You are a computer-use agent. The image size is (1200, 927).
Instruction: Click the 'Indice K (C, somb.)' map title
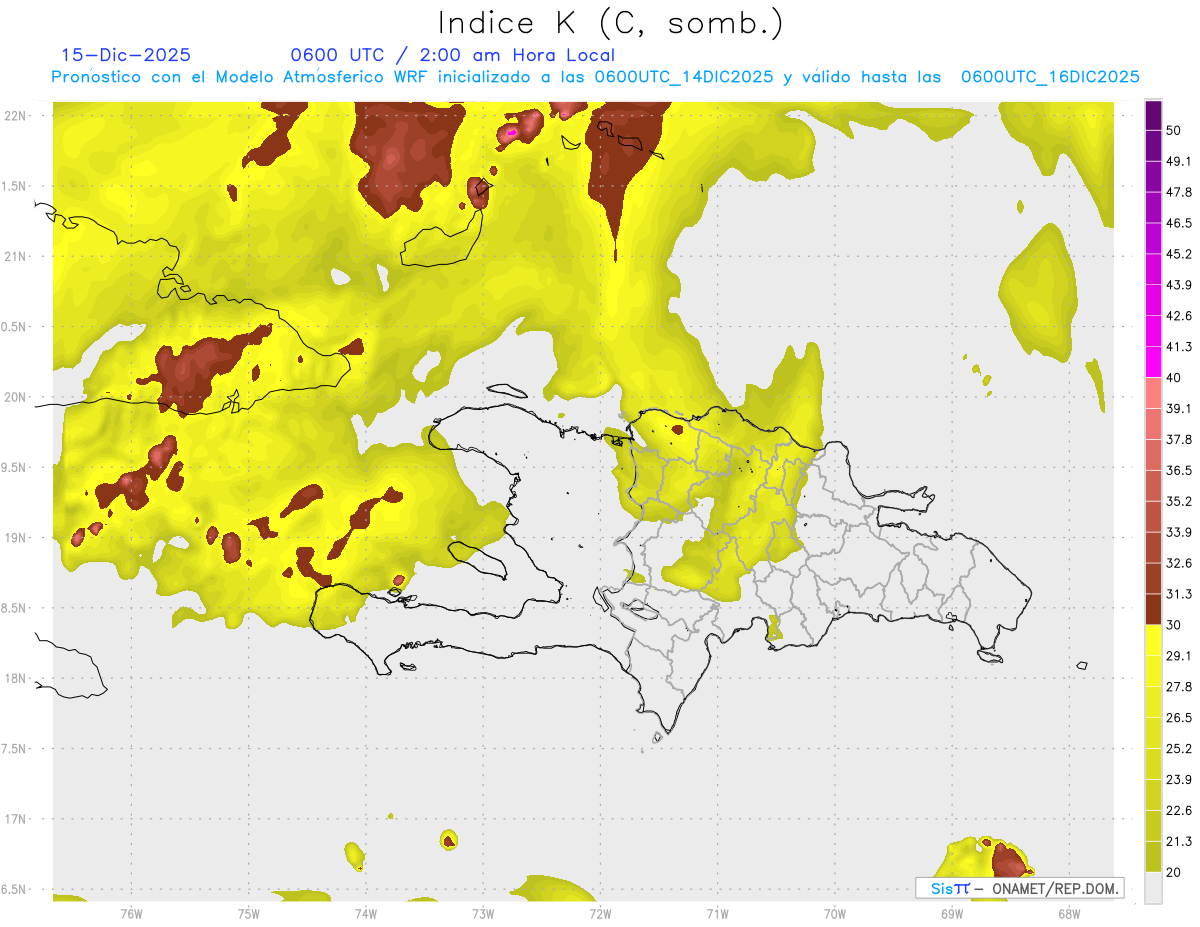point(611,23)
